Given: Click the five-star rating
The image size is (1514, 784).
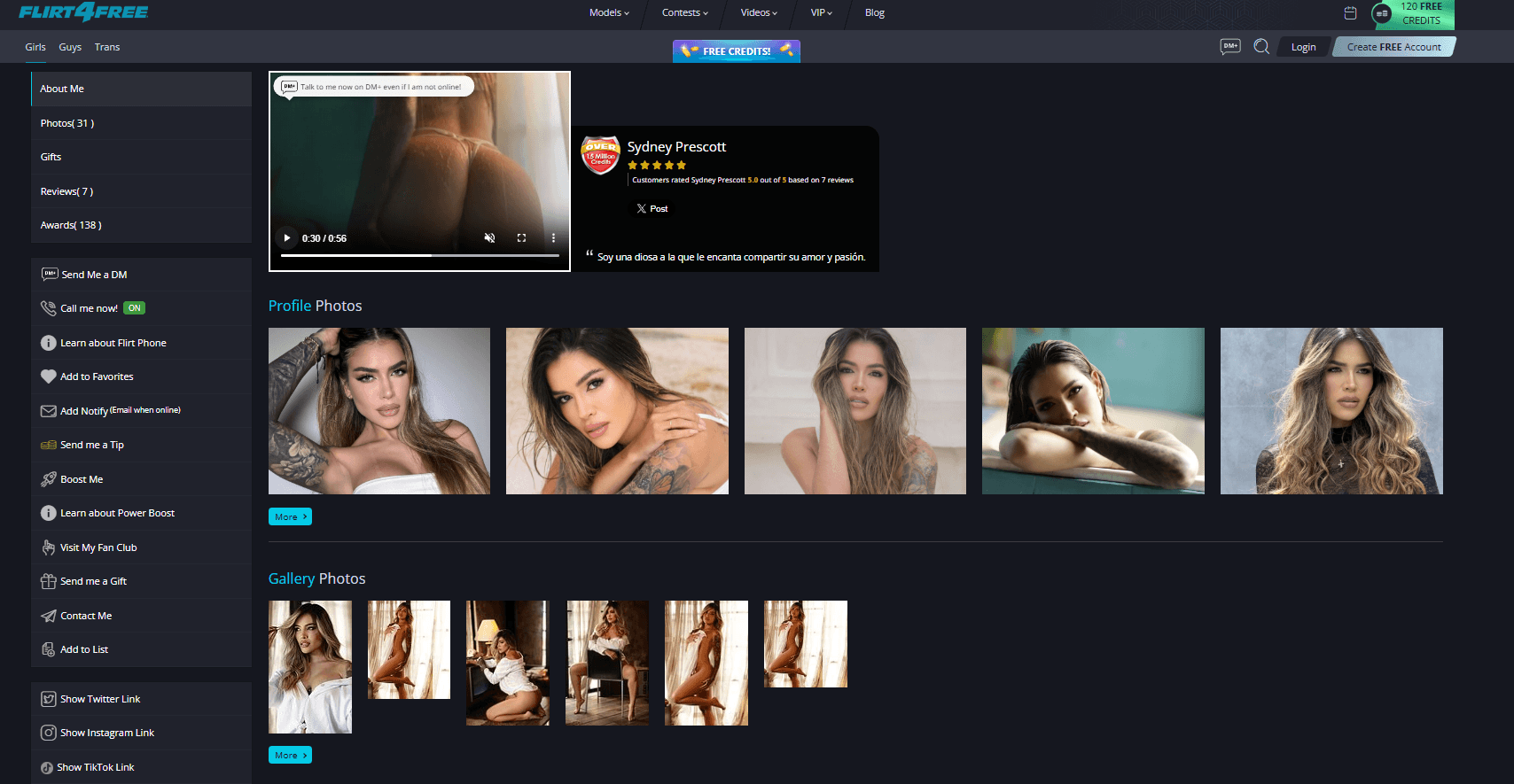Looking at the screenshot, I should [657, 165].
